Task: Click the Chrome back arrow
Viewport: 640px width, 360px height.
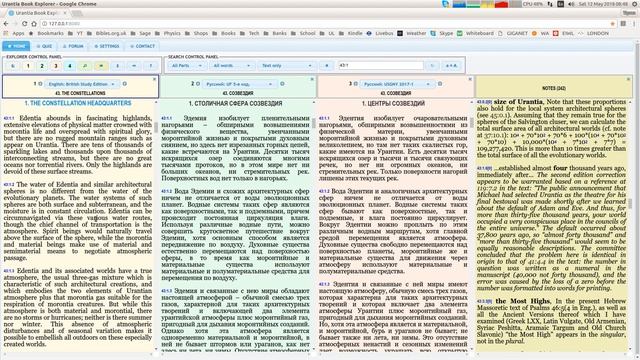Action: (x=6, y=24)
